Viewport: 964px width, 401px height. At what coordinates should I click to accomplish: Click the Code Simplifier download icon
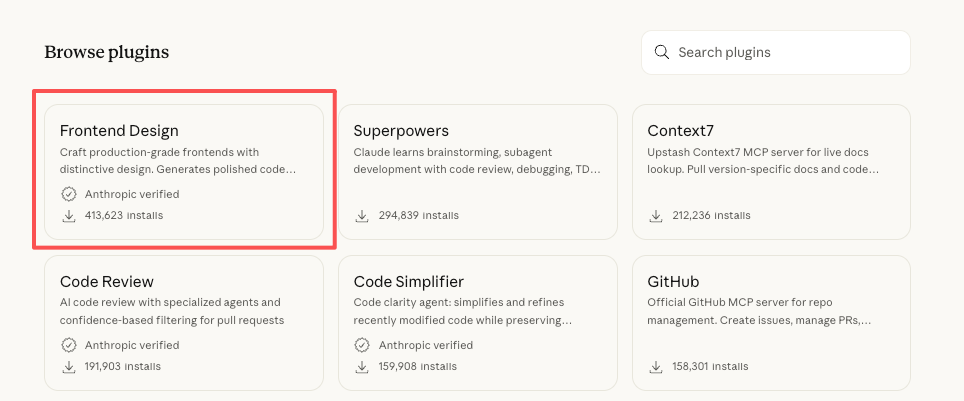(363, 366)
